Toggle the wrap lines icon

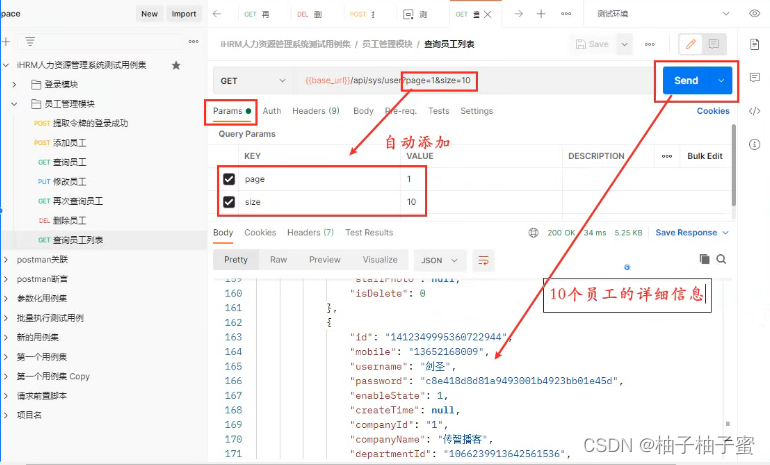click(x=483, y=260)
